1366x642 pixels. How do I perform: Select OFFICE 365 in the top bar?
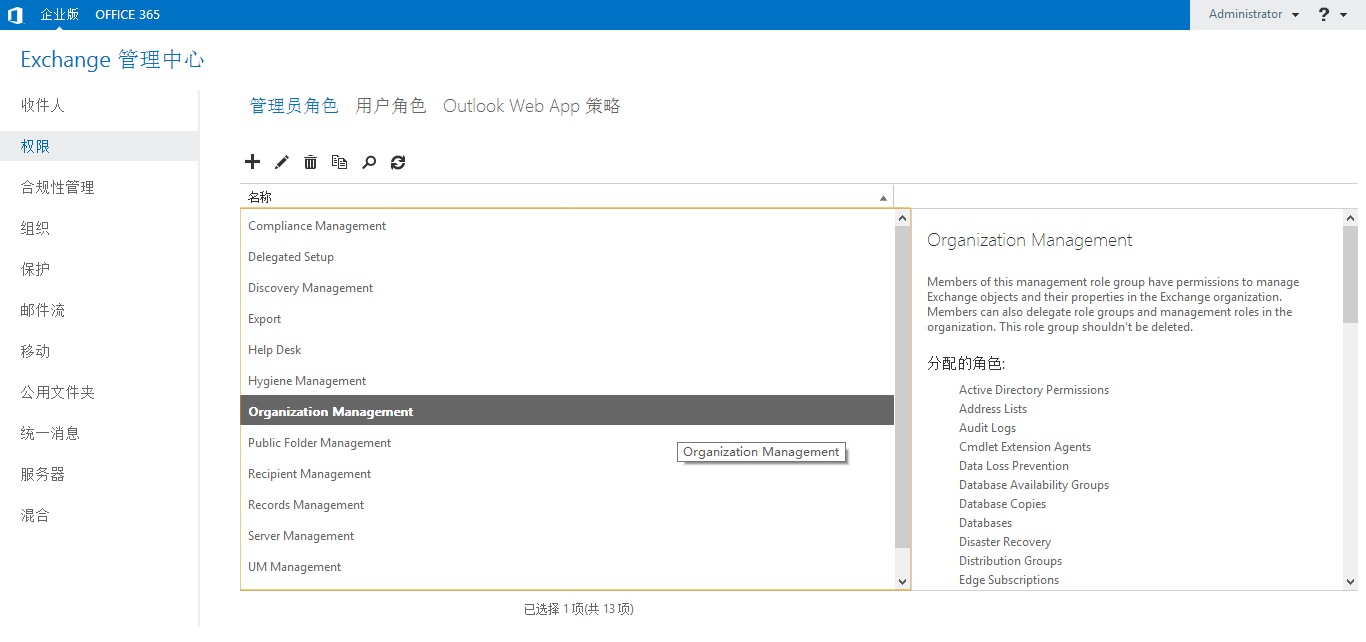128,15
